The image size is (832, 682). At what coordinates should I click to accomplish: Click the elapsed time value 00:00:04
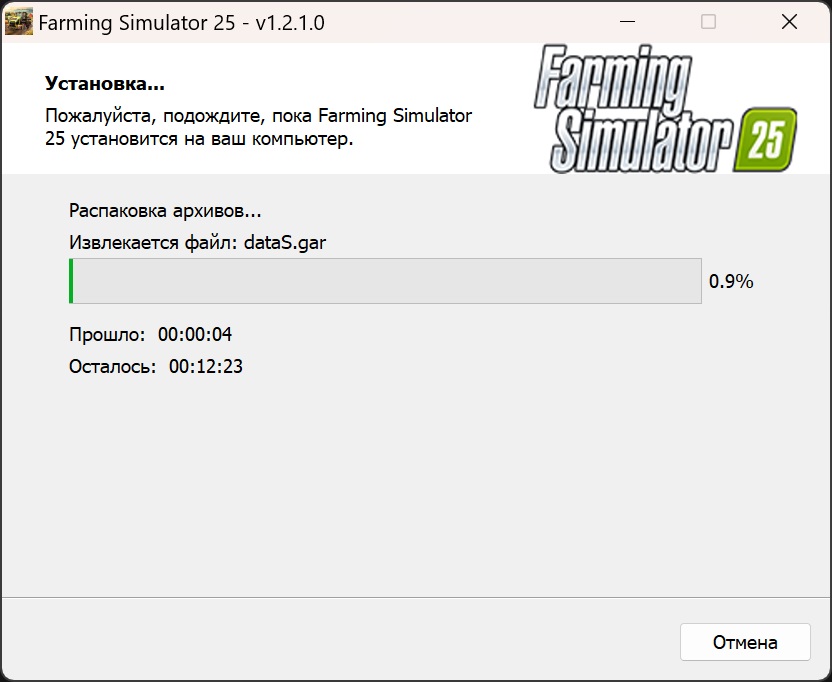[195, 334]
